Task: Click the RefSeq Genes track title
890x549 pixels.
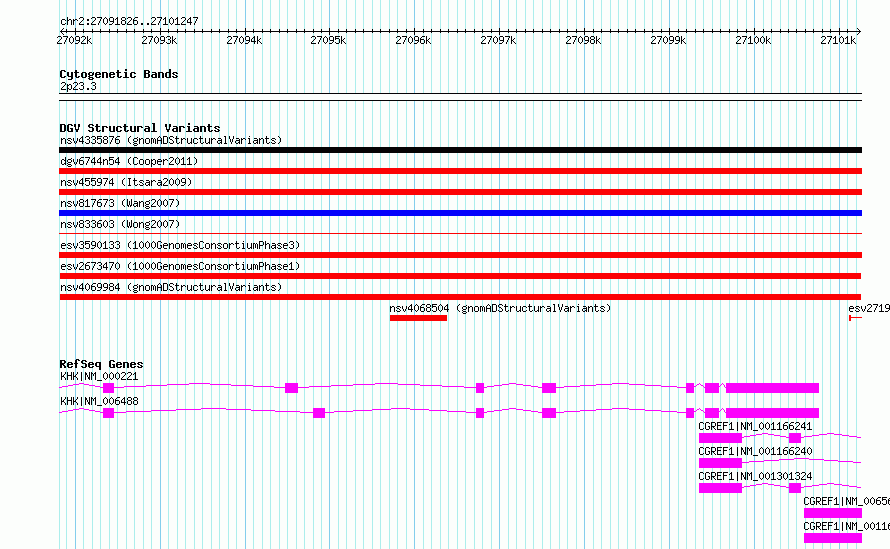Action: pos(101,364)
